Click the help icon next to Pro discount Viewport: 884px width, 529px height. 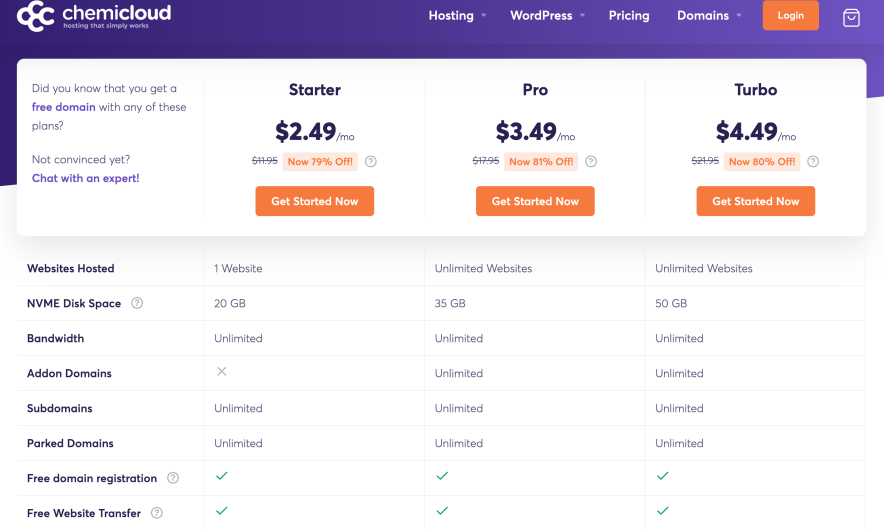coord(591,161)
